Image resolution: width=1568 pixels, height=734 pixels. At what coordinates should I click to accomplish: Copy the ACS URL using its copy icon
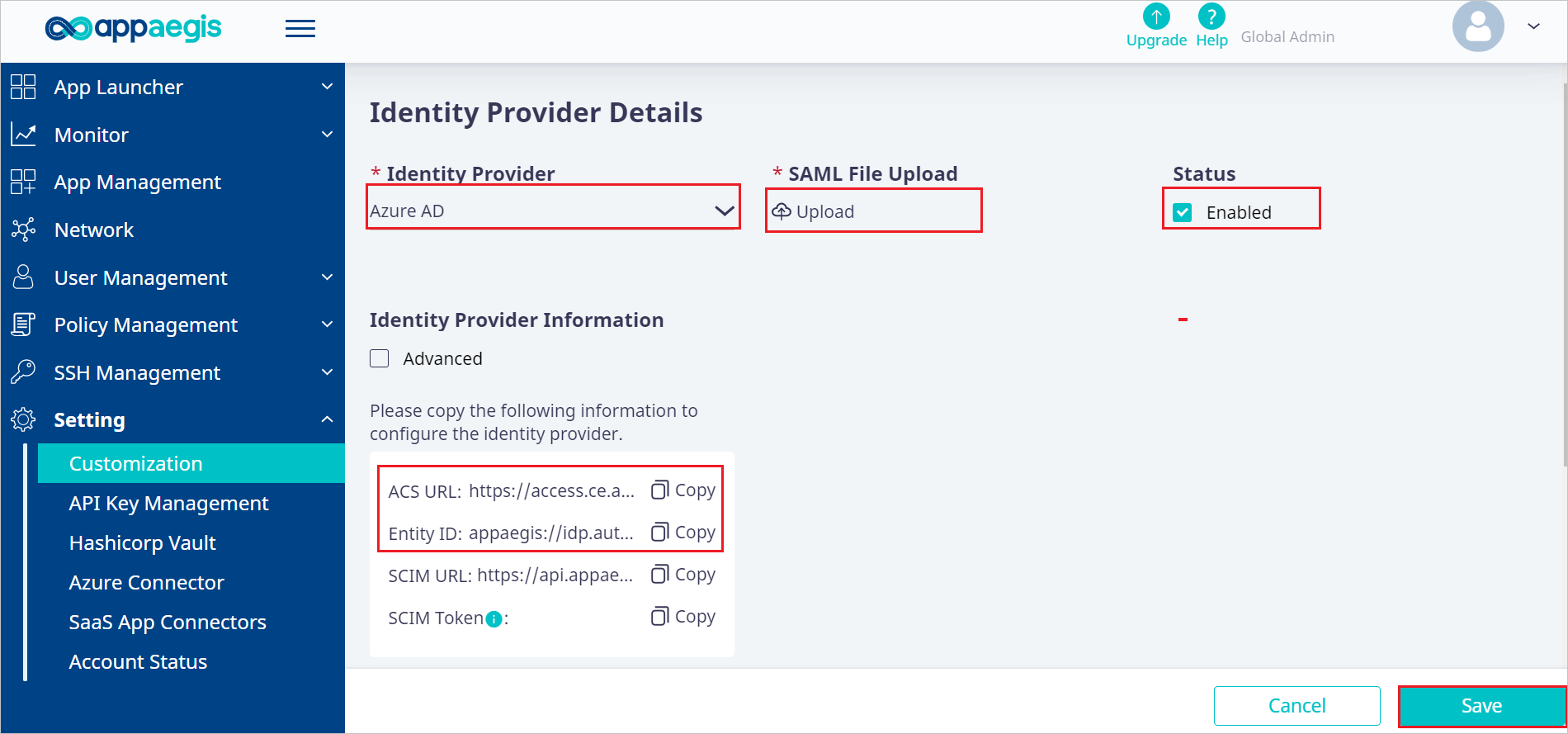point(659,490)
